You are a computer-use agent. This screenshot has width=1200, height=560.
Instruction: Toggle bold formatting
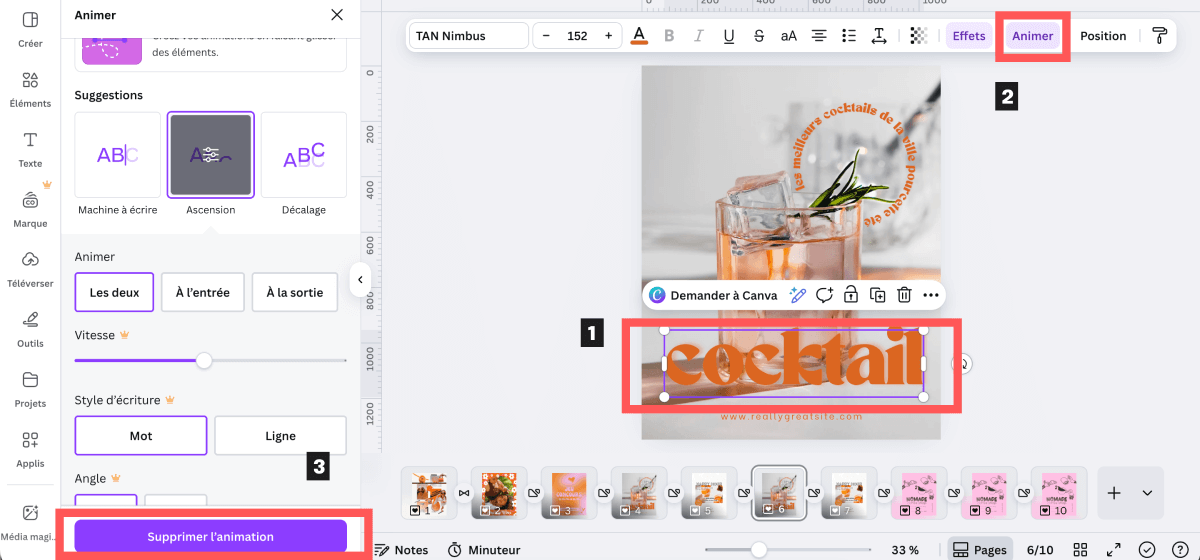[x=669, y=36]
